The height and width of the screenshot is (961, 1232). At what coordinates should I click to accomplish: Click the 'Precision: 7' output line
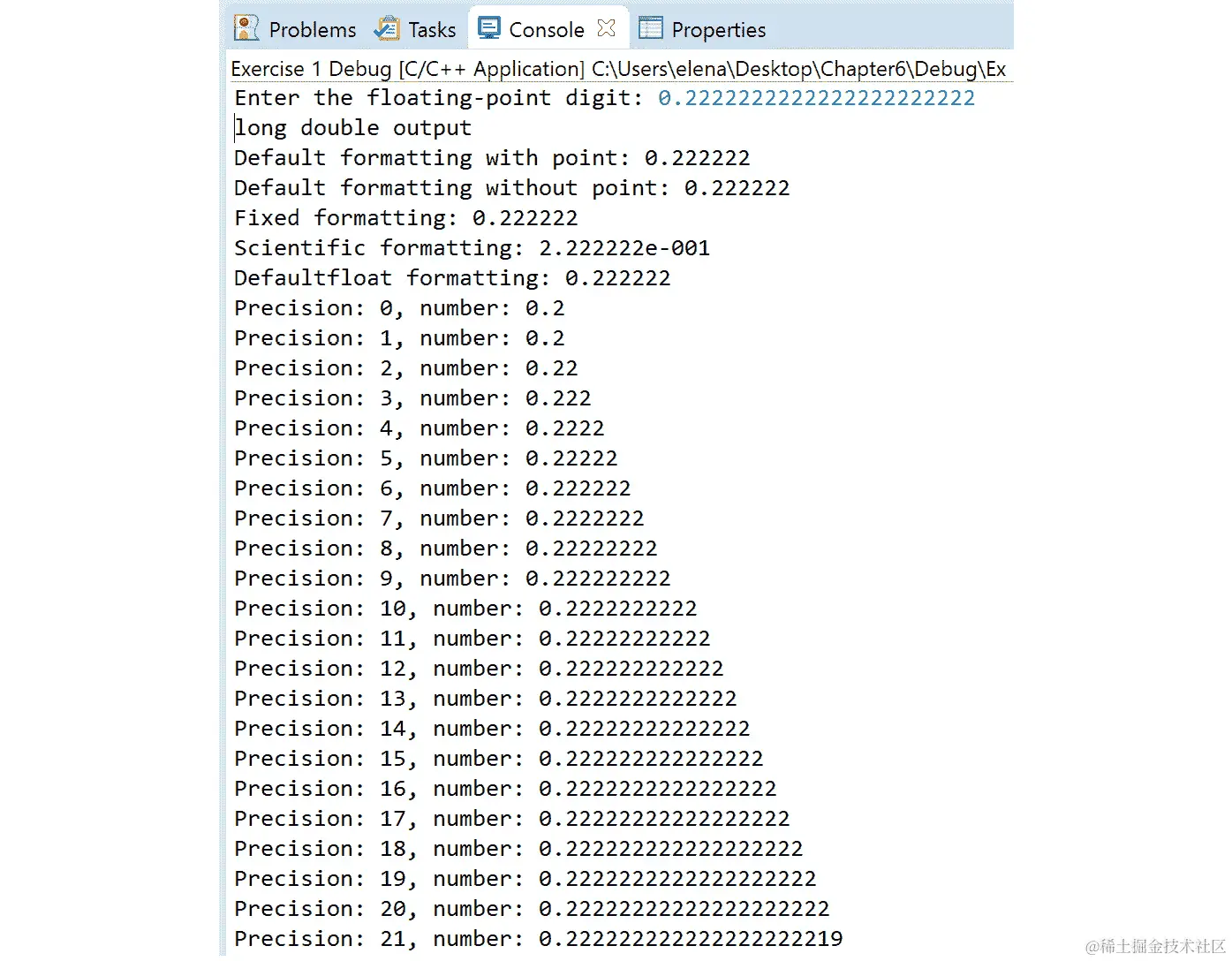pos(439,518)
